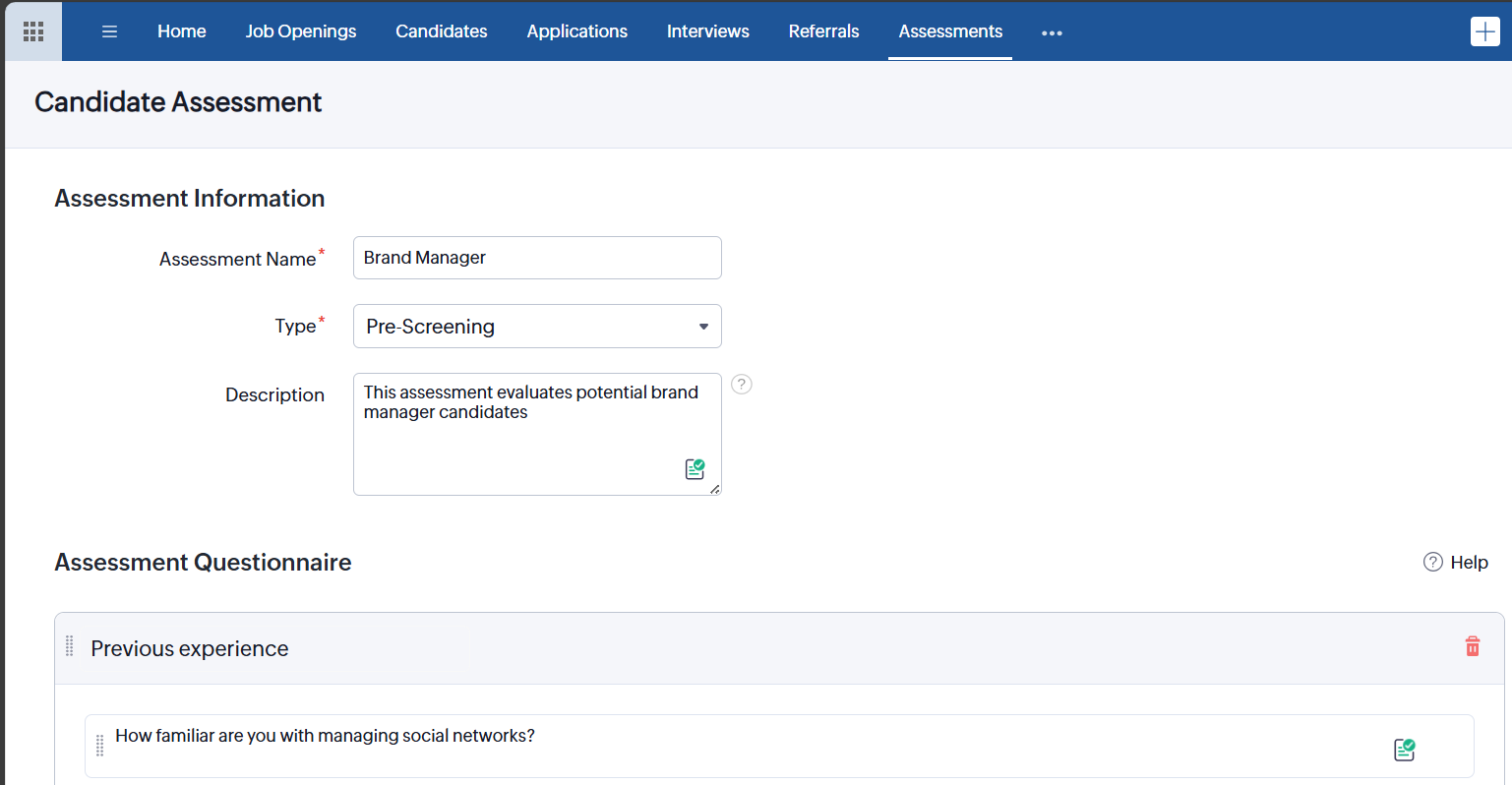Open the app launcher grid icon
Image resolution: width=1512 pixels, height=785 pixels.
point(33,31)
